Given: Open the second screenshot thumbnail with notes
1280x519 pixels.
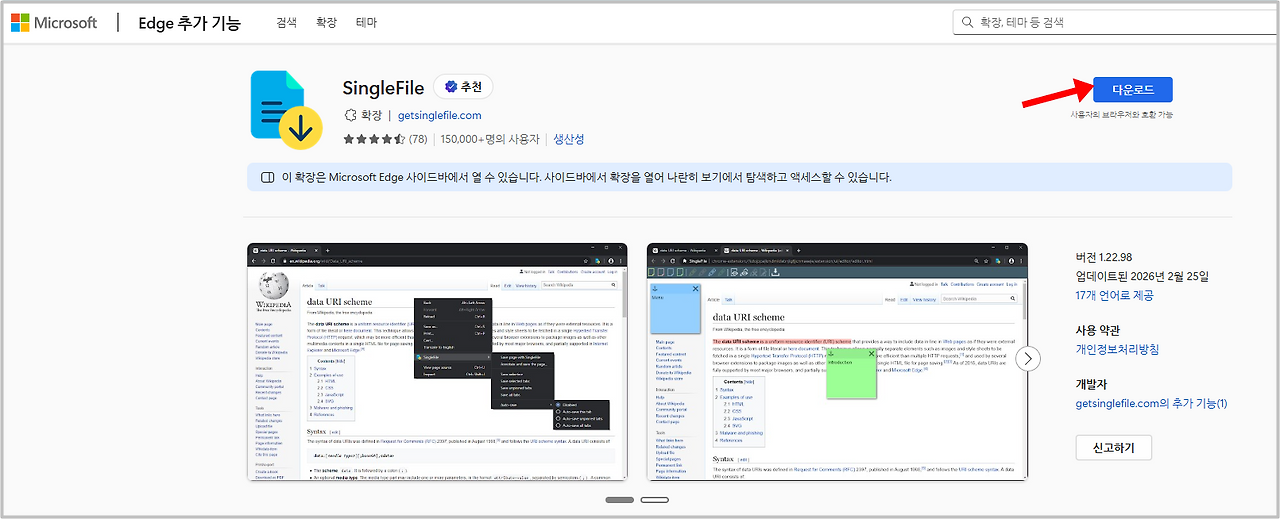Looking at the screenshot, I should (x=837, y=361).
